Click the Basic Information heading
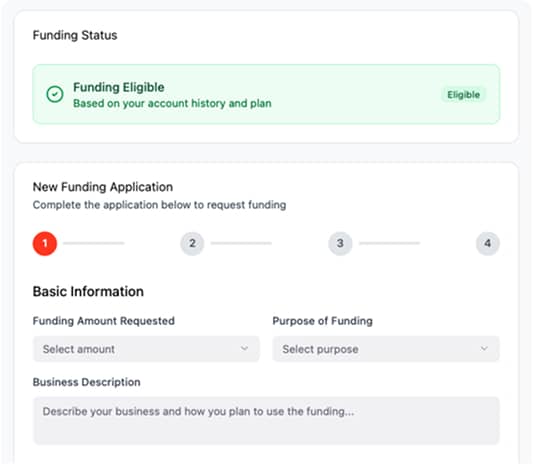Viewport: 533px width, 464px height. 88,292
